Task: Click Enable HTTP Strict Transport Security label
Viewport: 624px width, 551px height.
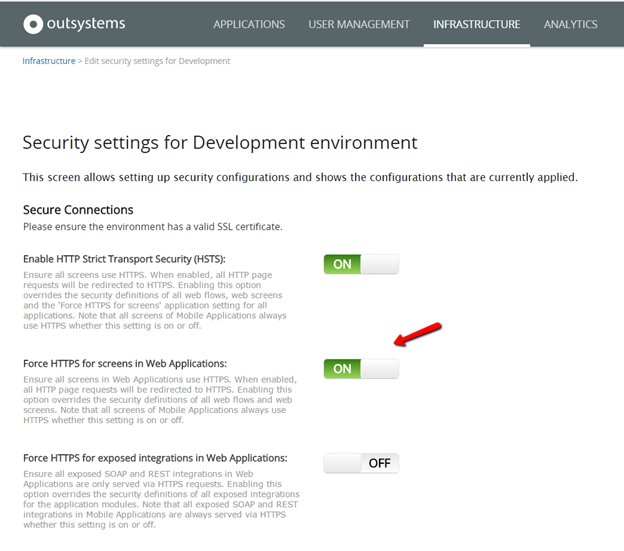Action: click(x=124, y=259)
